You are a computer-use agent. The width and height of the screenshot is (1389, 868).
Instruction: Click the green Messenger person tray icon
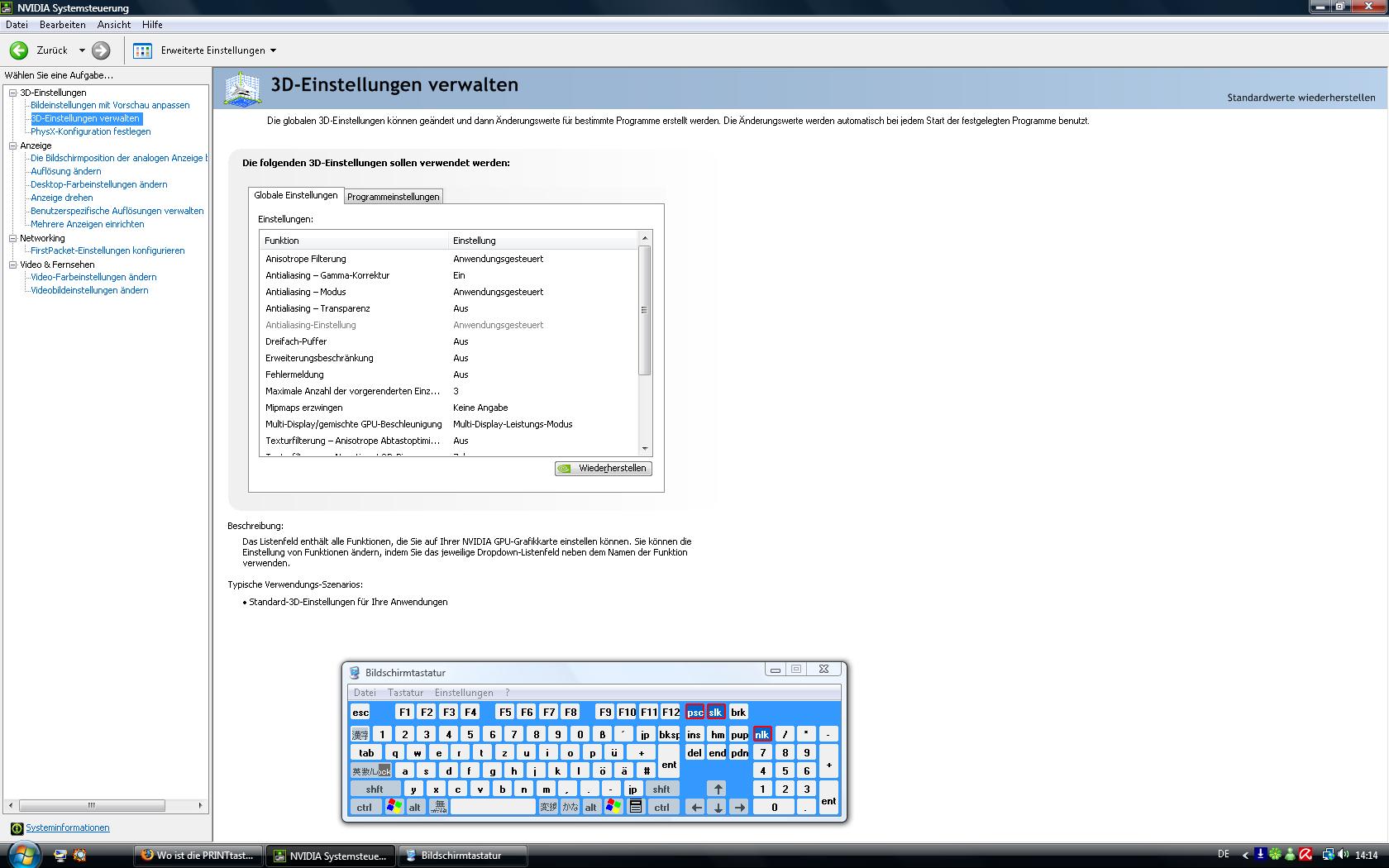click(1291, 855)
